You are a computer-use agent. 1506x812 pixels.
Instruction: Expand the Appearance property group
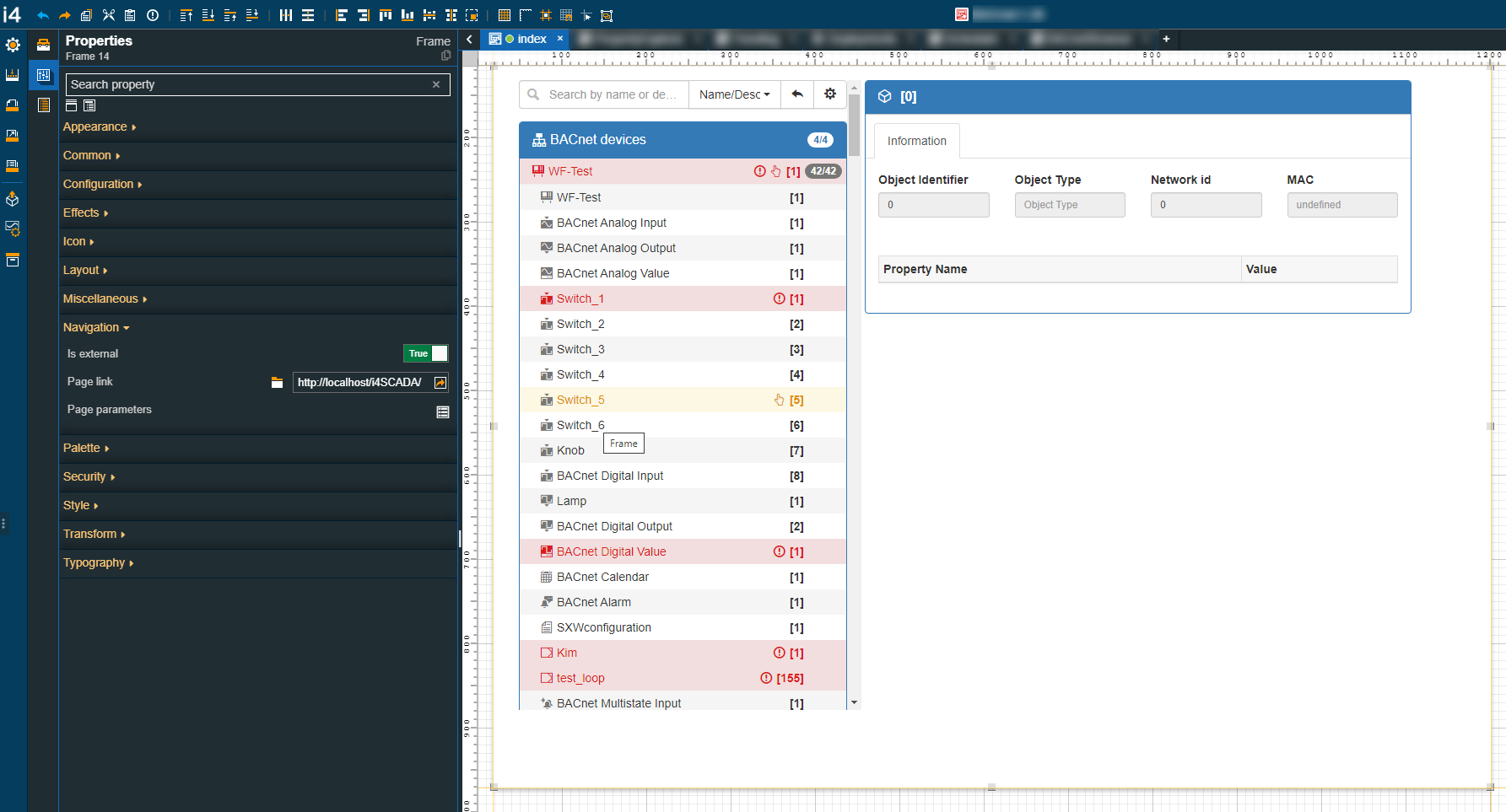(100, 126)
